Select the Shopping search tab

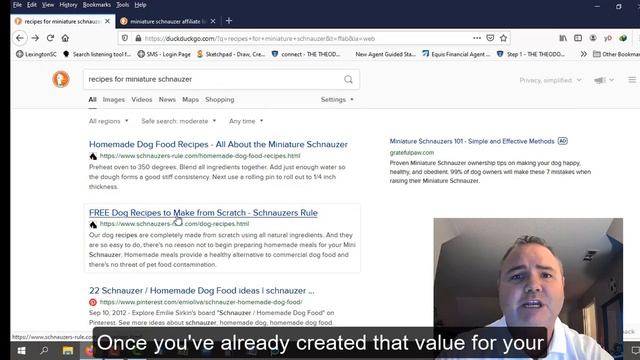point(220,100)
